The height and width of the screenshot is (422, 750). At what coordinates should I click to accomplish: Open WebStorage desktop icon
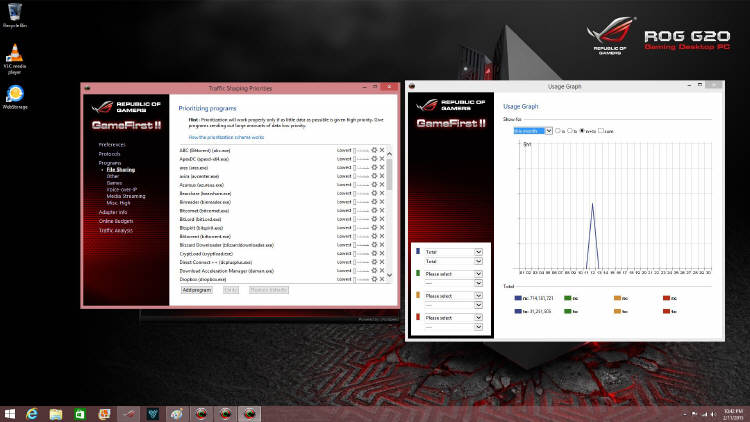[x=15, y=97]
